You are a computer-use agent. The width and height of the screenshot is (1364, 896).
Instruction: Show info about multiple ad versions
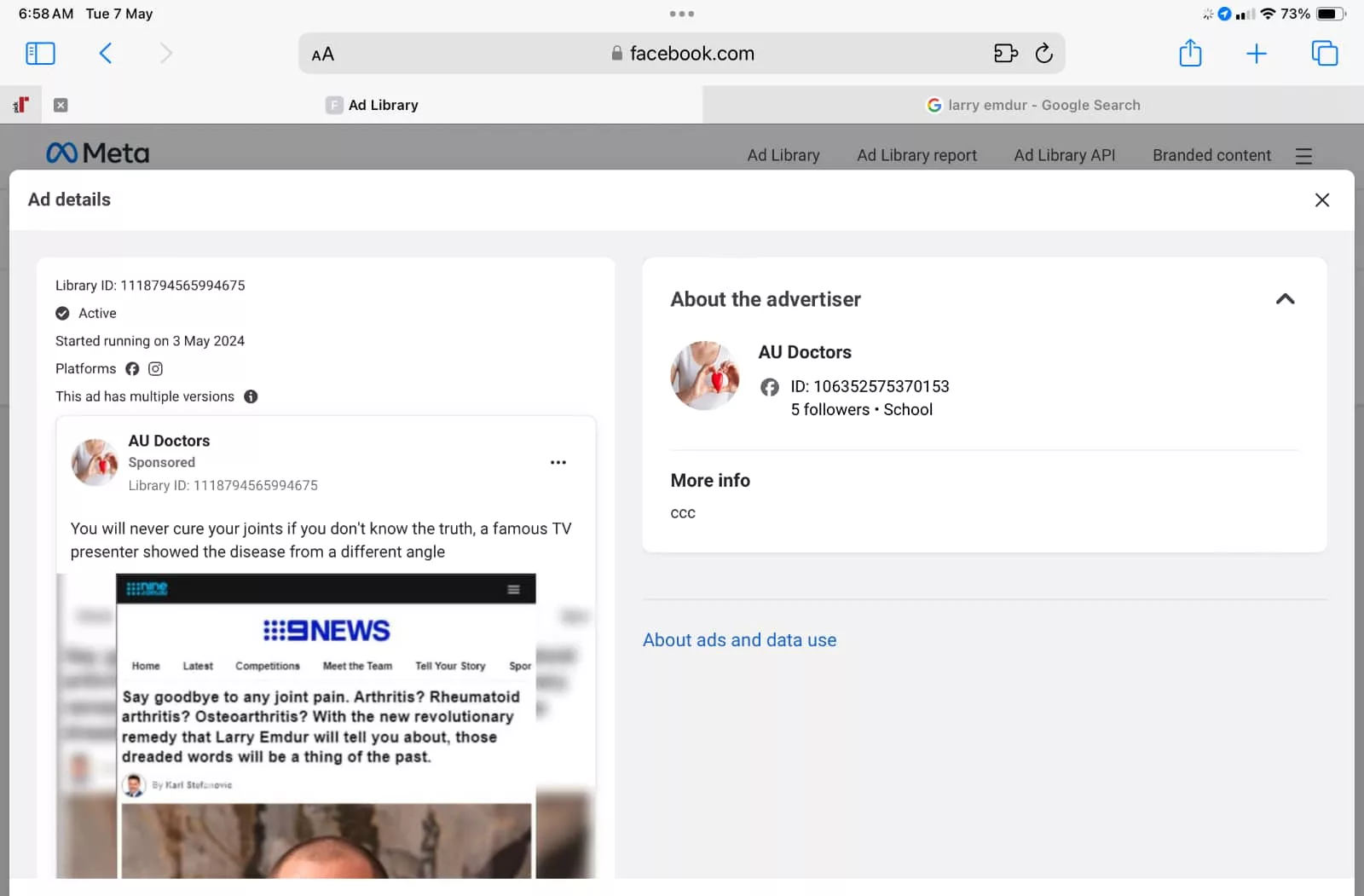coord(251,396)
